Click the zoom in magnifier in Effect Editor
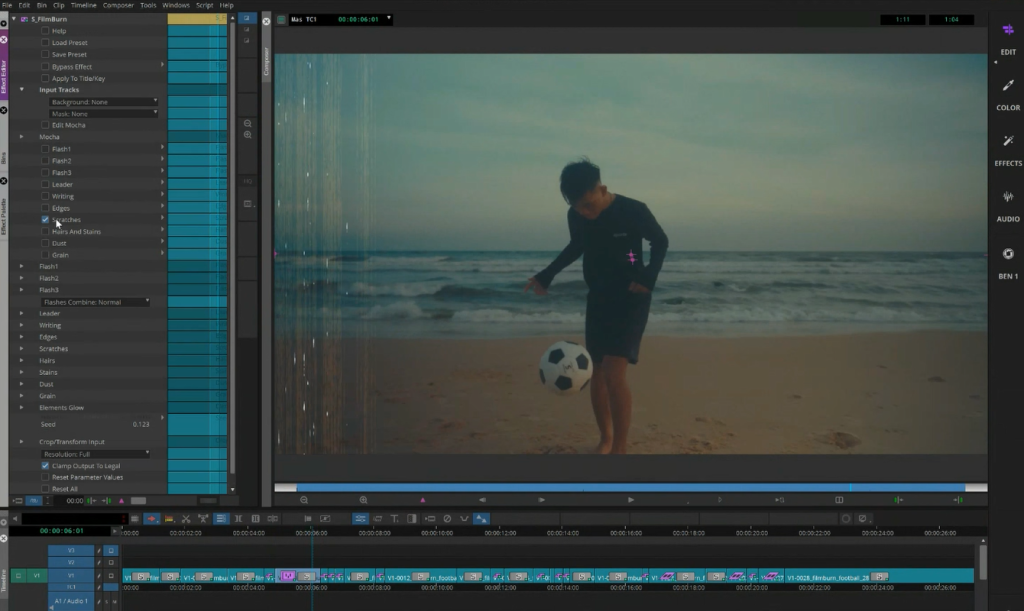This screenshot has width=1024, height=611. tap(248, 135)
